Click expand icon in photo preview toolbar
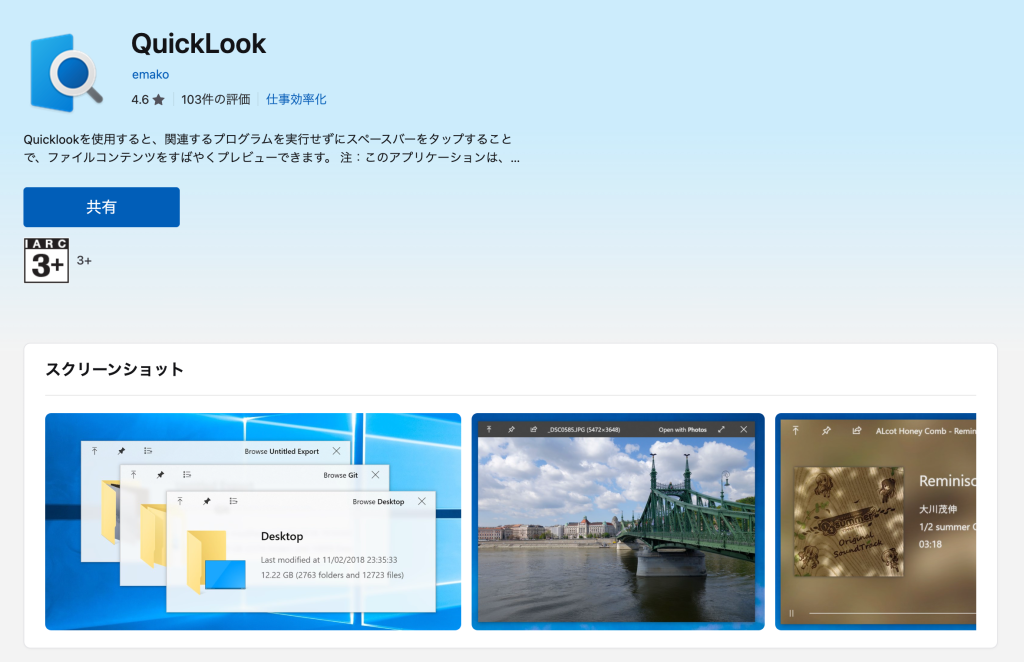The width and height of the screenshot is (1024, 662). coord(722,430)
